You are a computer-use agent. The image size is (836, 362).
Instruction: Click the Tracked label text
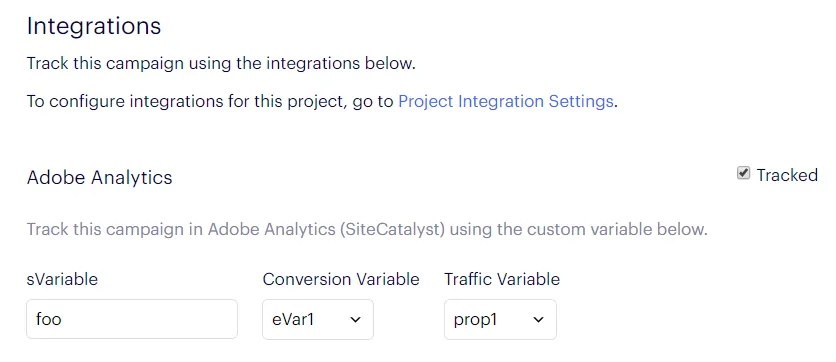(787, 175)
